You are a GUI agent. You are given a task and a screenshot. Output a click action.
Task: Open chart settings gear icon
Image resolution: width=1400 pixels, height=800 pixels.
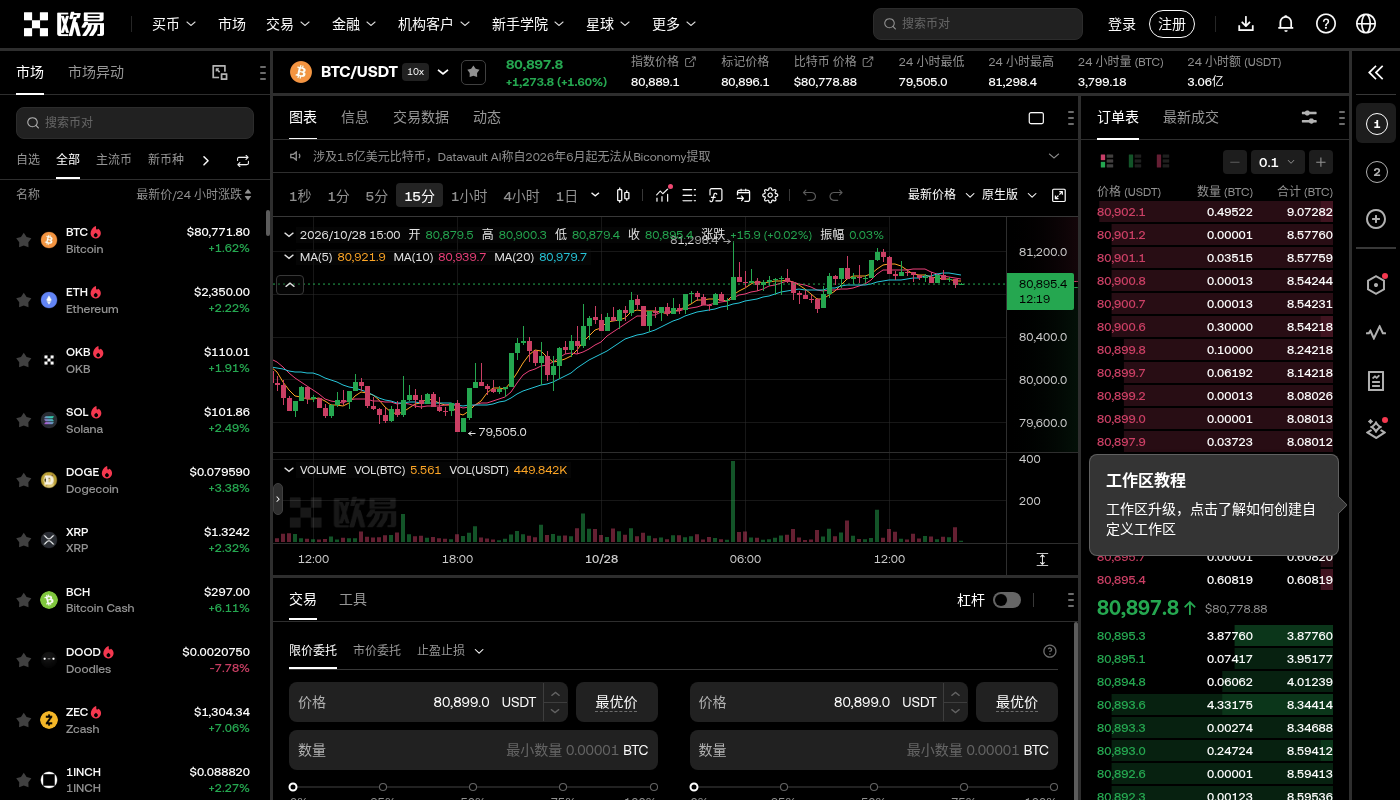coord(770,195)
